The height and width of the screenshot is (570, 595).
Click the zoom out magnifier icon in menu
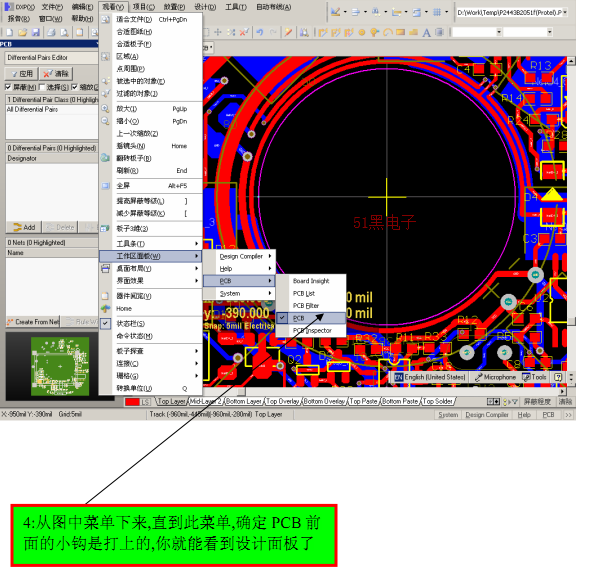106,121
